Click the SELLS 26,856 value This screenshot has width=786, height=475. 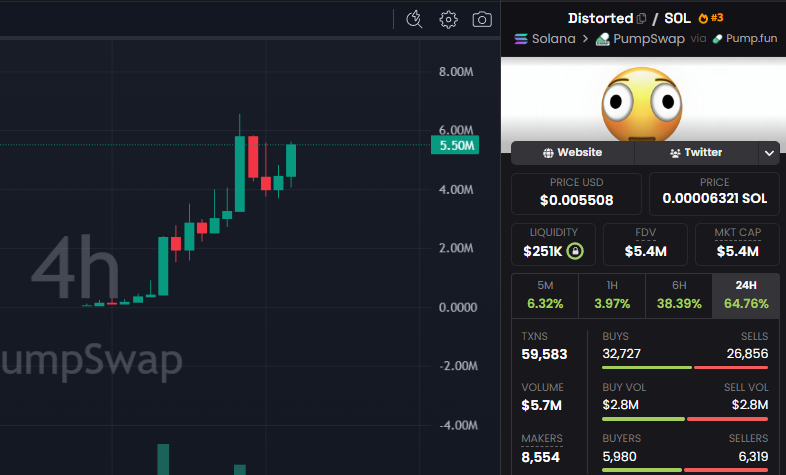coord(747,354)
